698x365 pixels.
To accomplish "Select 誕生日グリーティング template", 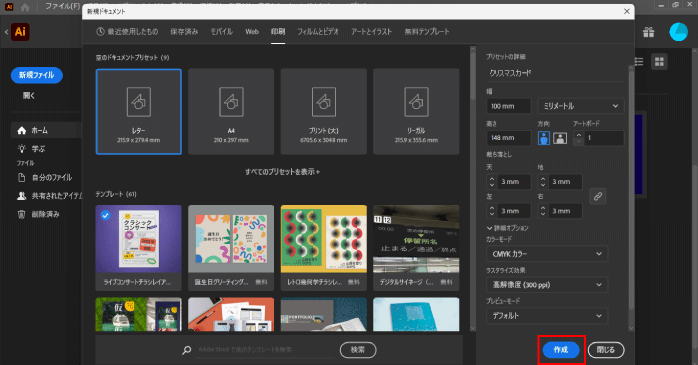I will (231, 248).
